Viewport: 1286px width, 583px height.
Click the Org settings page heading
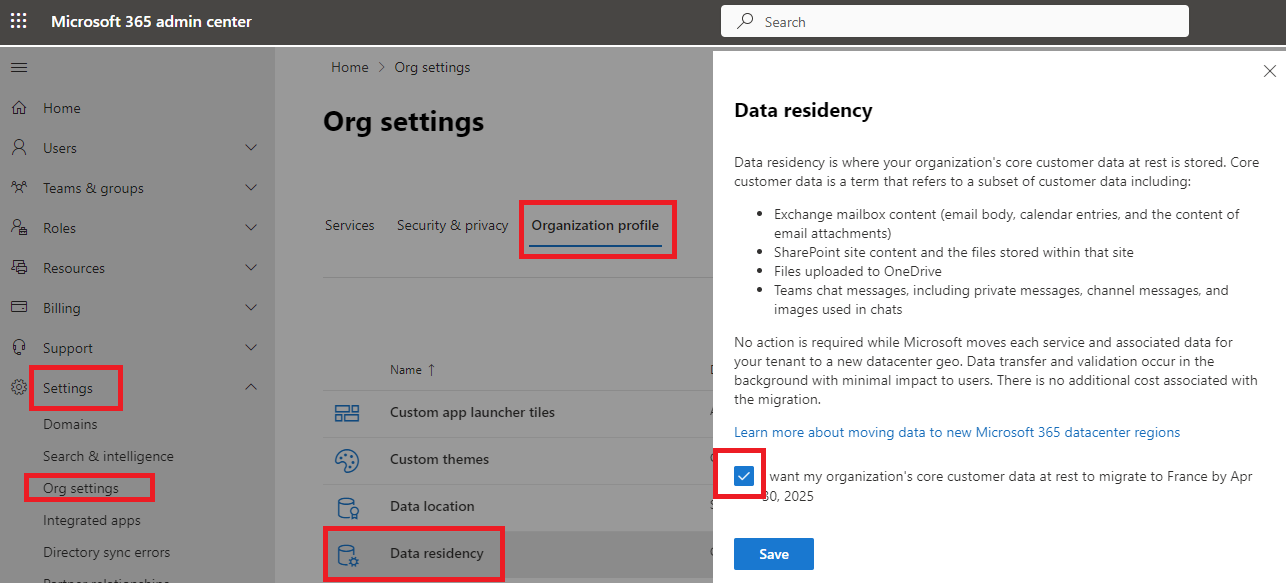[404, 122]
